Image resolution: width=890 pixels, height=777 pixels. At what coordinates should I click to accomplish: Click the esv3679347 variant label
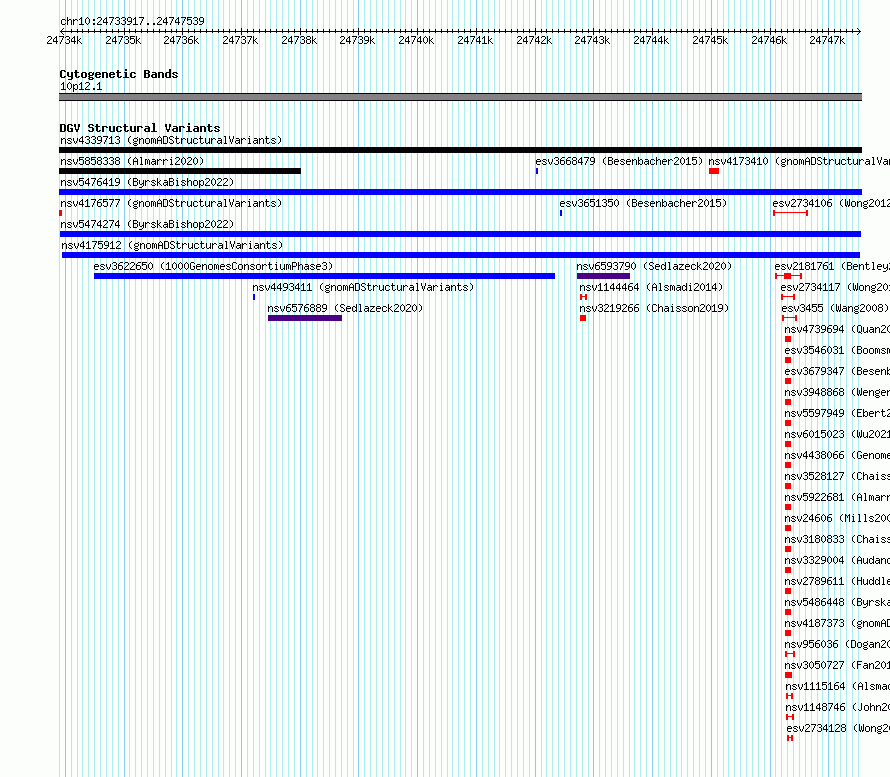837,371
